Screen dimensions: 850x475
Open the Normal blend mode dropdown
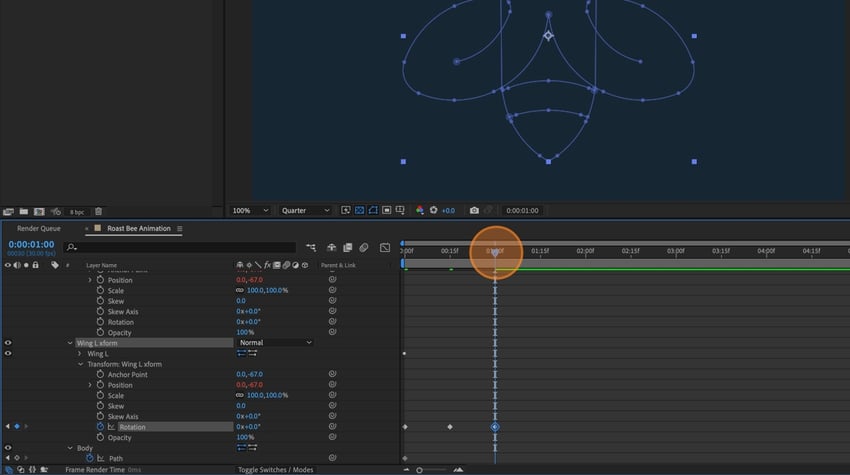pyautogui.click(x=275, y=343)
